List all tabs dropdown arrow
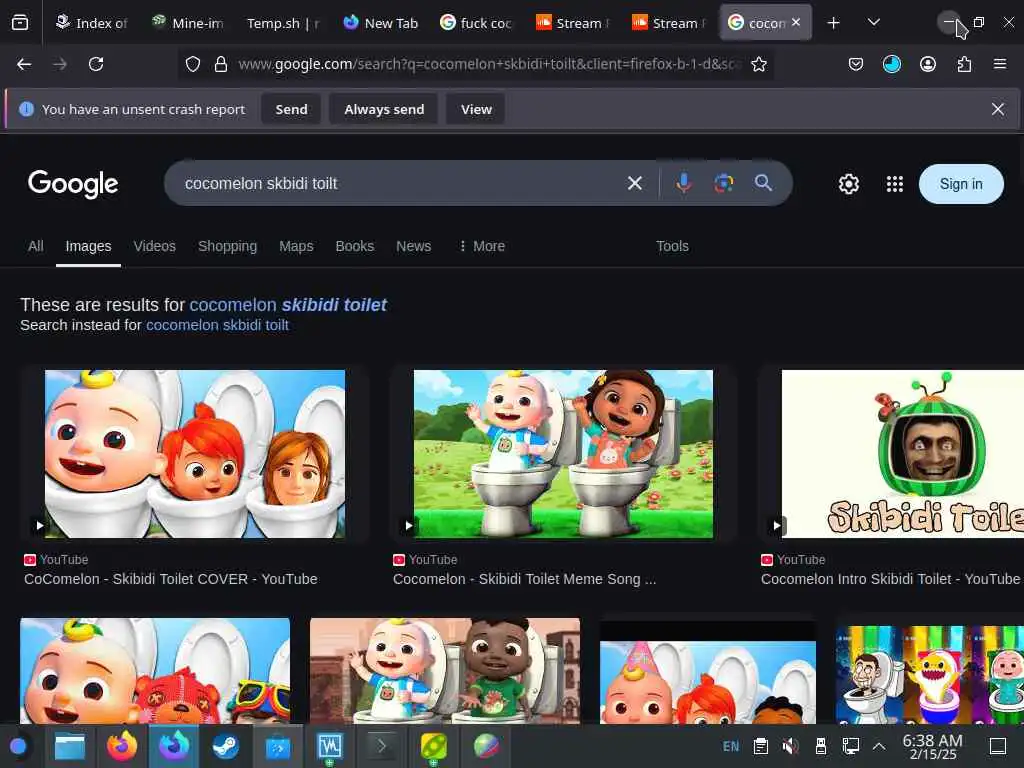The width and height of the screenshot is (1024, 768). tap(874, 23)
